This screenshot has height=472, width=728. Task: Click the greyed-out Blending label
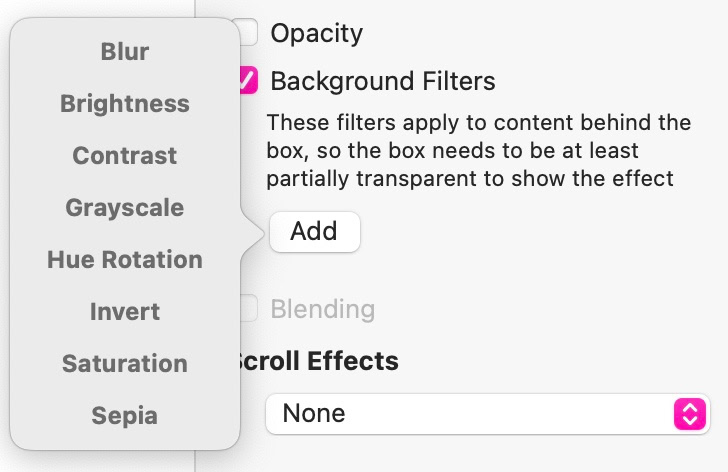[x=323, y=309]
